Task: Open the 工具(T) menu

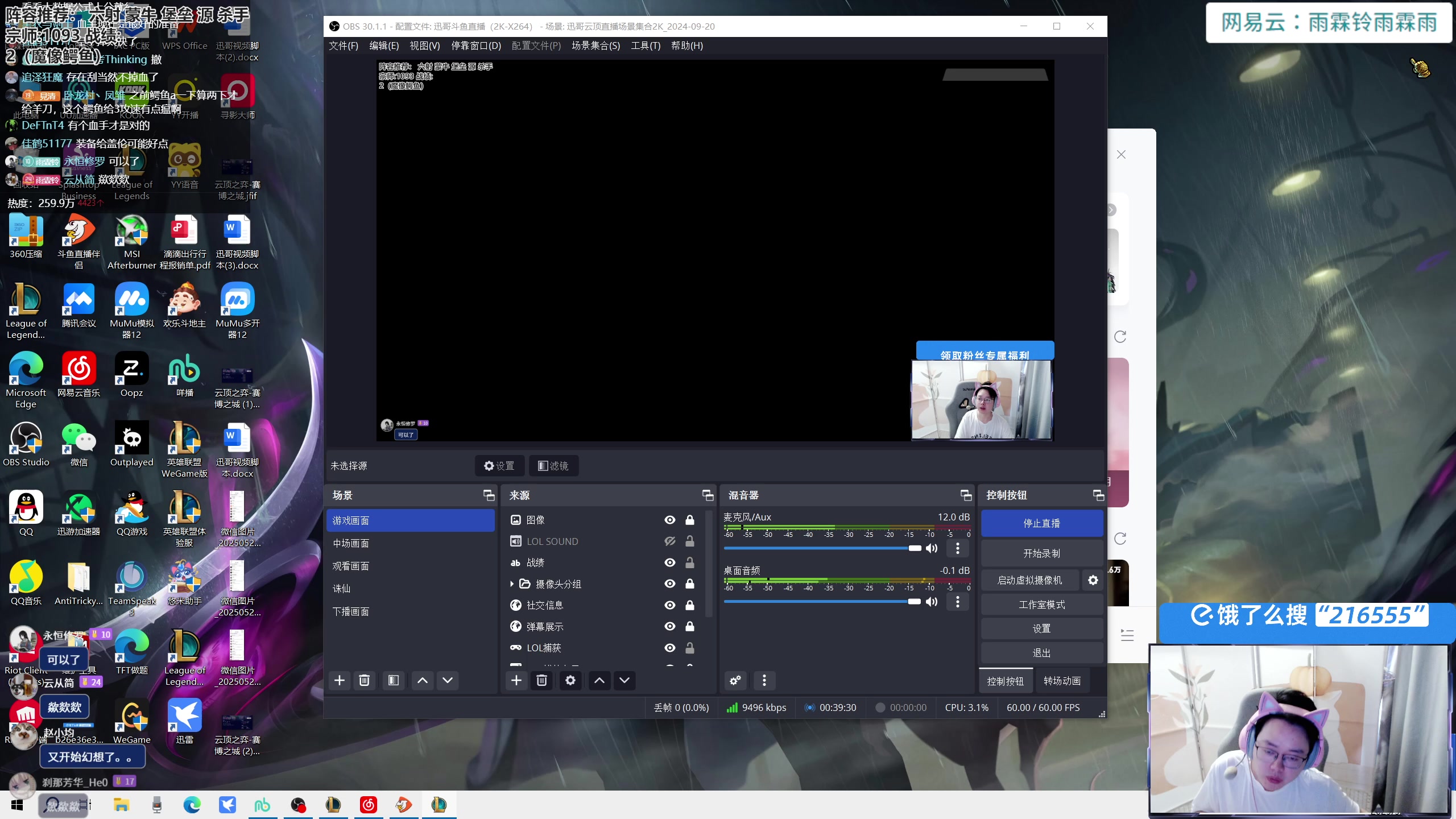Action: (646, 45)
